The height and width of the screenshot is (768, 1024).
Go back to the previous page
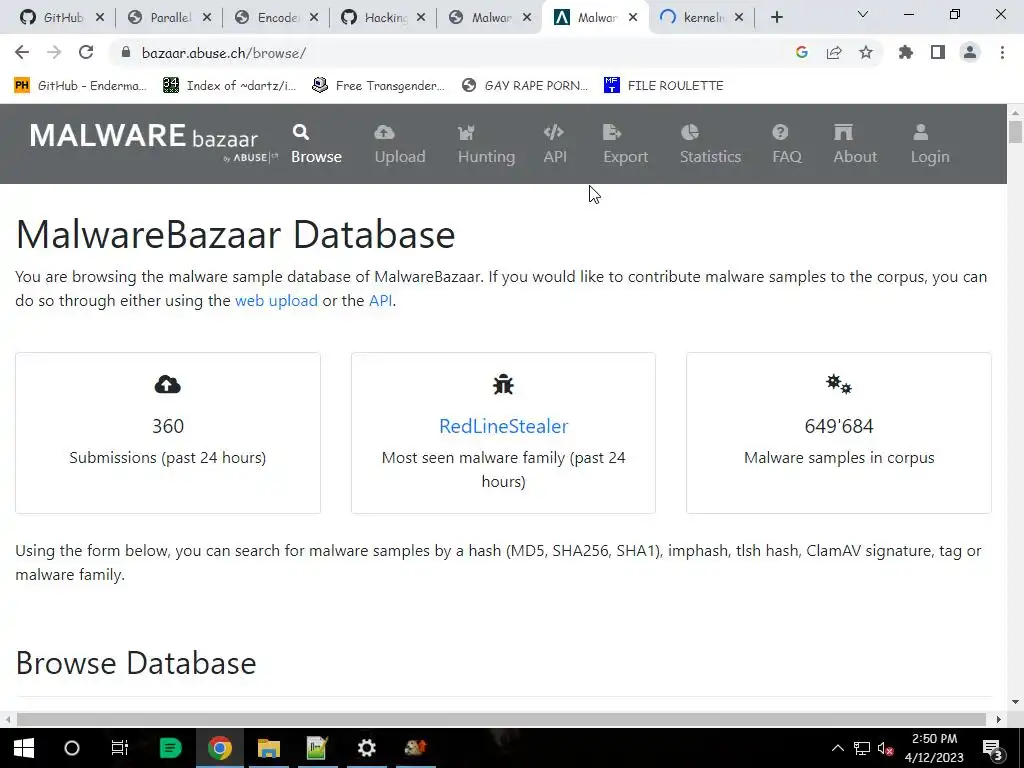point(22,52)
